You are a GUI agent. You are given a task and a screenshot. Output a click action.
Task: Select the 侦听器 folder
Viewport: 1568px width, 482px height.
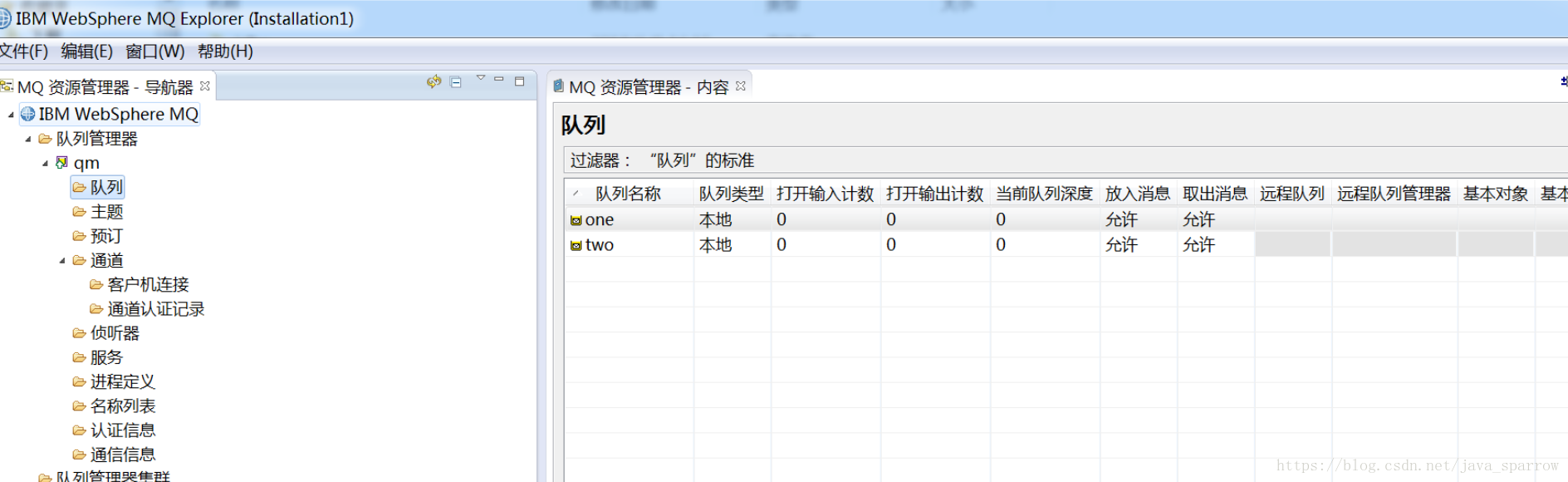point(115,333)
